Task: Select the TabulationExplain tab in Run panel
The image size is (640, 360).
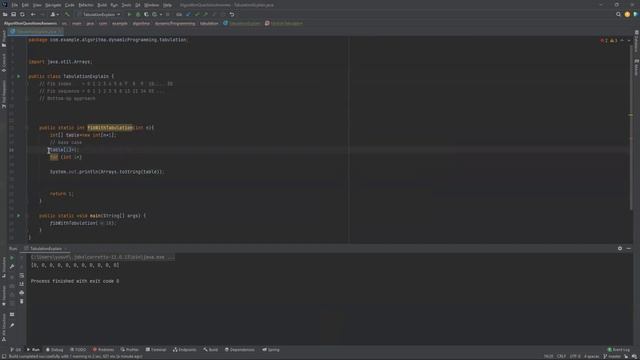Action: (46, 248)
